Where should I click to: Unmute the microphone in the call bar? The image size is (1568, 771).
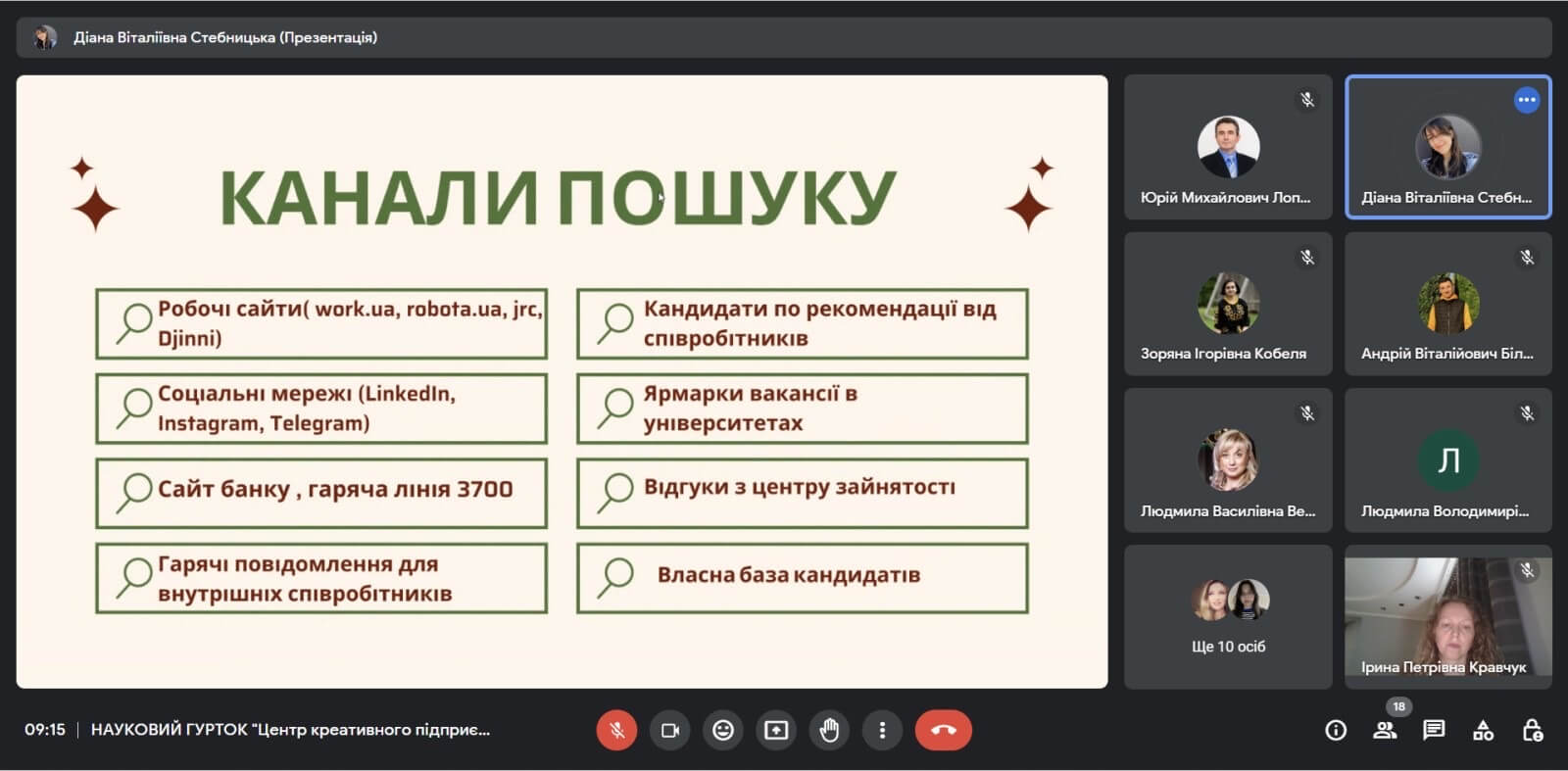(616, 730)
